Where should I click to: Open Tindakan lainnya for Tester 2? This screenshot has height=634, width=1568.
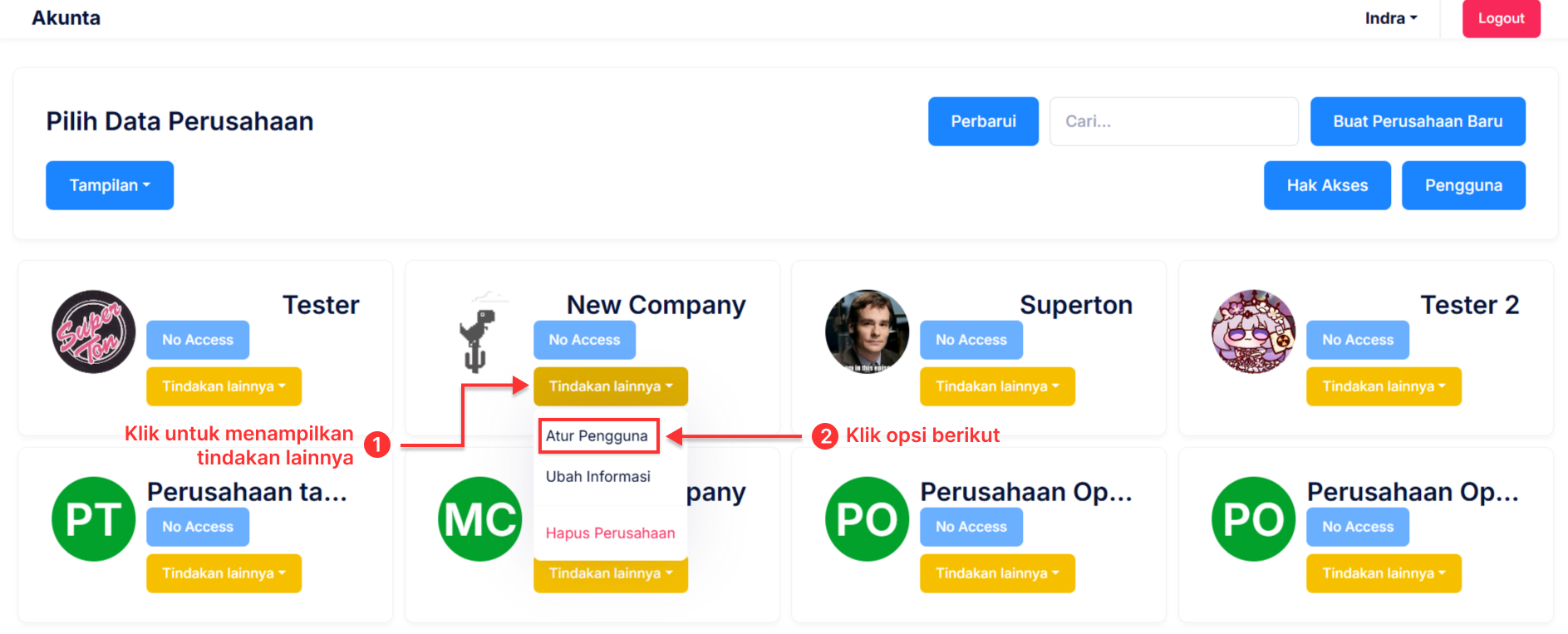click(x=1384, y=386)
